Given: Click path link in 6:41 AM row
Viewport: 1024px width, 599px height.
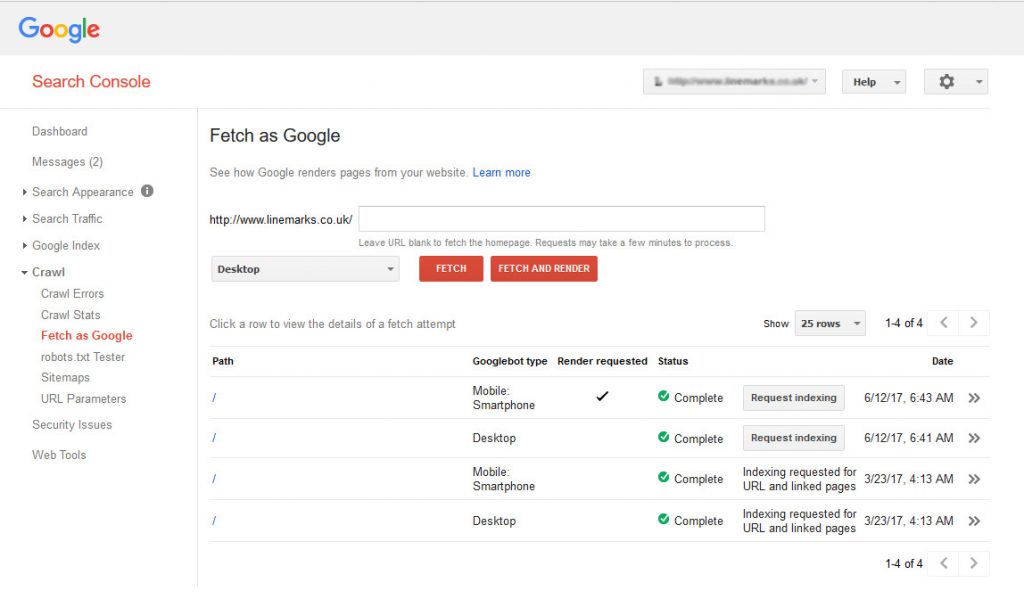Looking at the screenshot, I should click(x=214, y=438).
